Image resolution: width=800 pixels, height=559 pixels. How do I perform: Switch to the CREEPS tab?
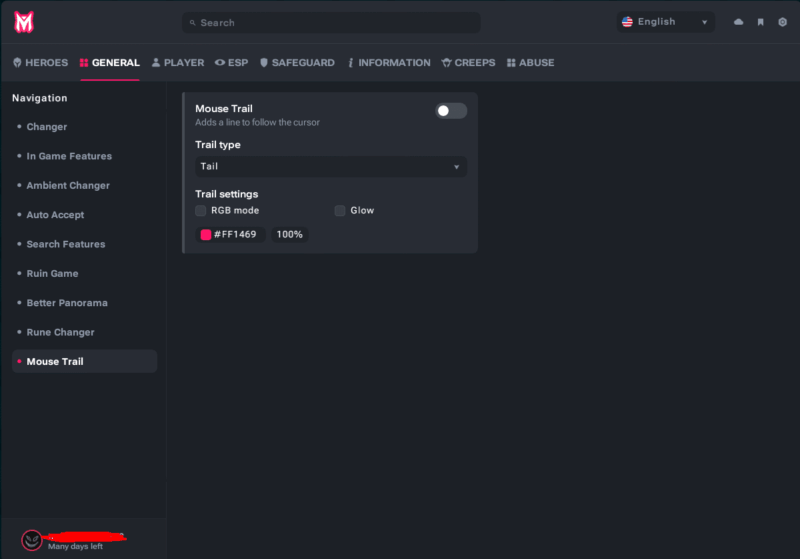468,63
